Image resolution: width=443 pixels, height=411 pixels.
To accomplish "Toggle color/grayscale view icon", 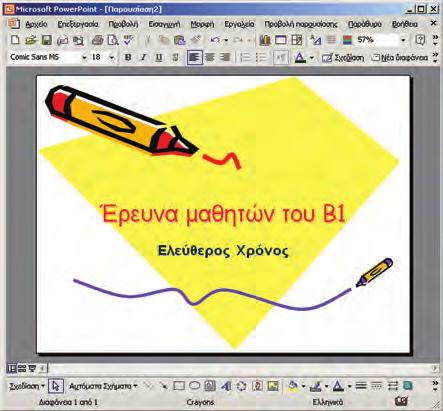I will (x=347, y=40).
